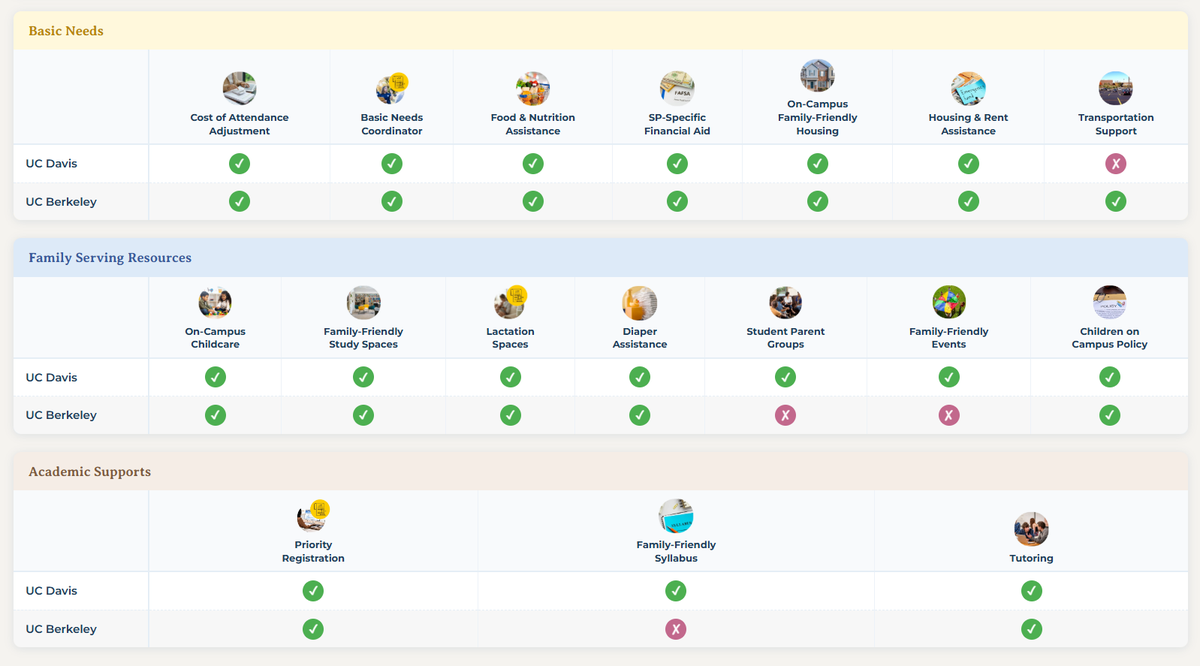The image size is (1200, 666).
Task: Click UC Davis On-Campus Childcare check mark
Action: click(x=215, y=377)
